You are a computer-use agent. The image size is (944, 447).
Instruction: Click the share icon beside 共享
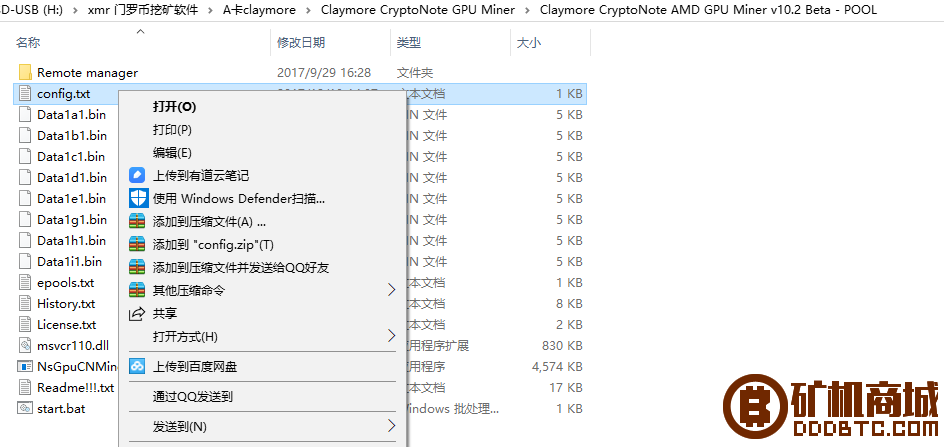pyautogui.click(x=137, y=313)
